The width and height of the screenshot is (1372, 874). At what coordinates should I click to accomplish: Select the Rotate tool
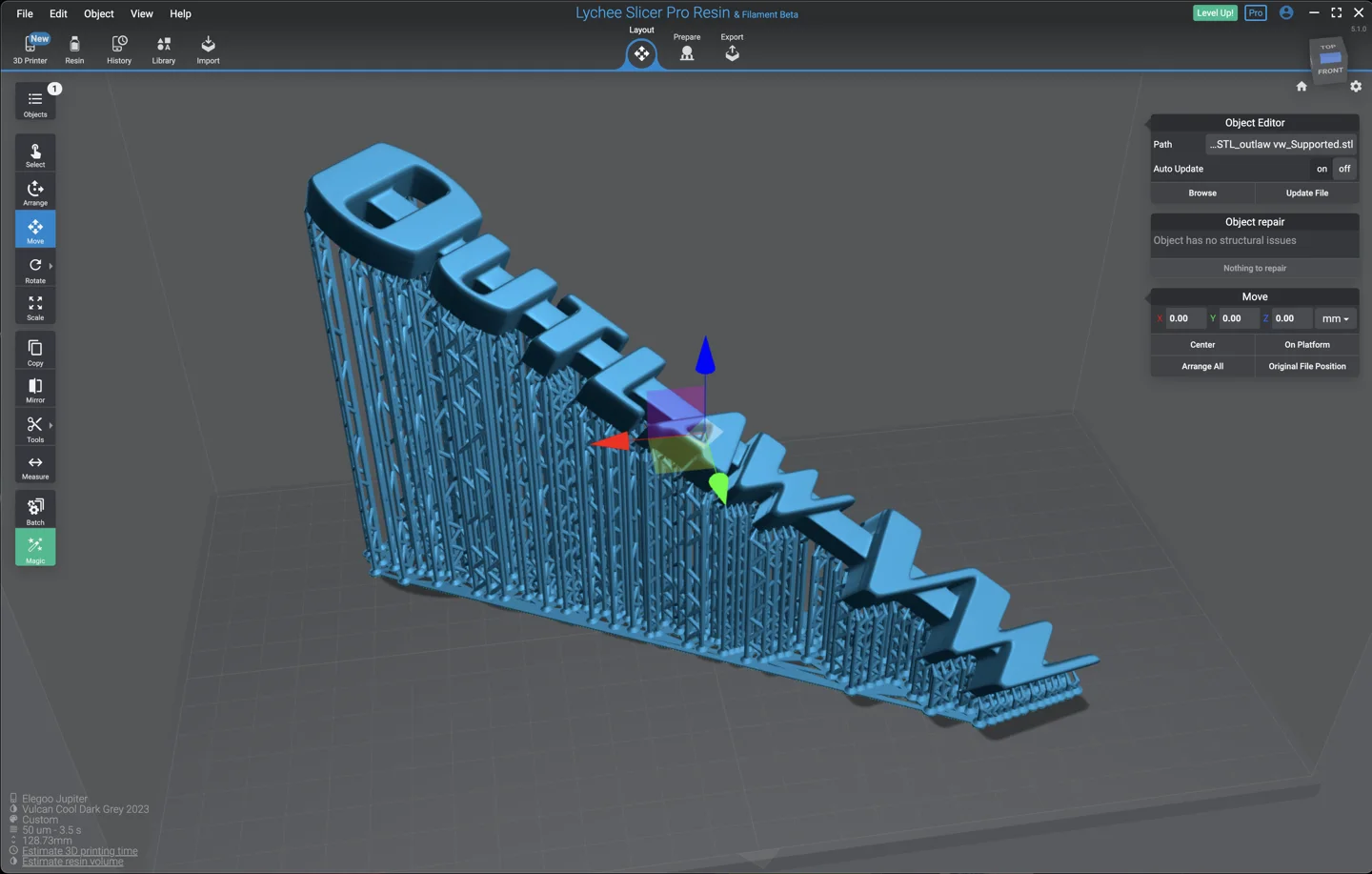[35, 270]
